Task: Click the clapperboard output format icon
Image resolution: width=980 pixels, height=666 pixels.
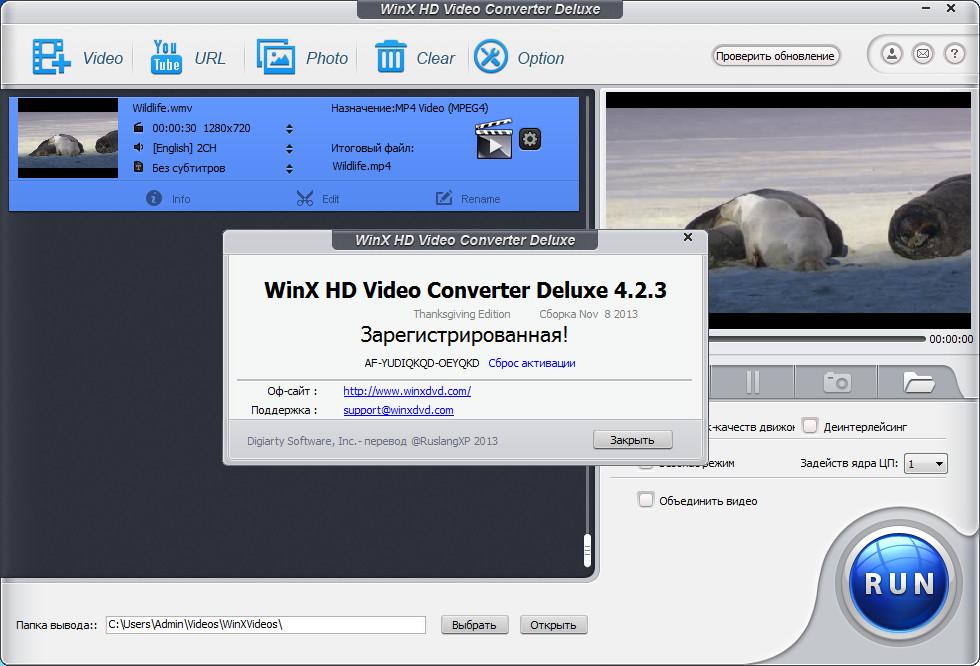Action: click(493, 140)
